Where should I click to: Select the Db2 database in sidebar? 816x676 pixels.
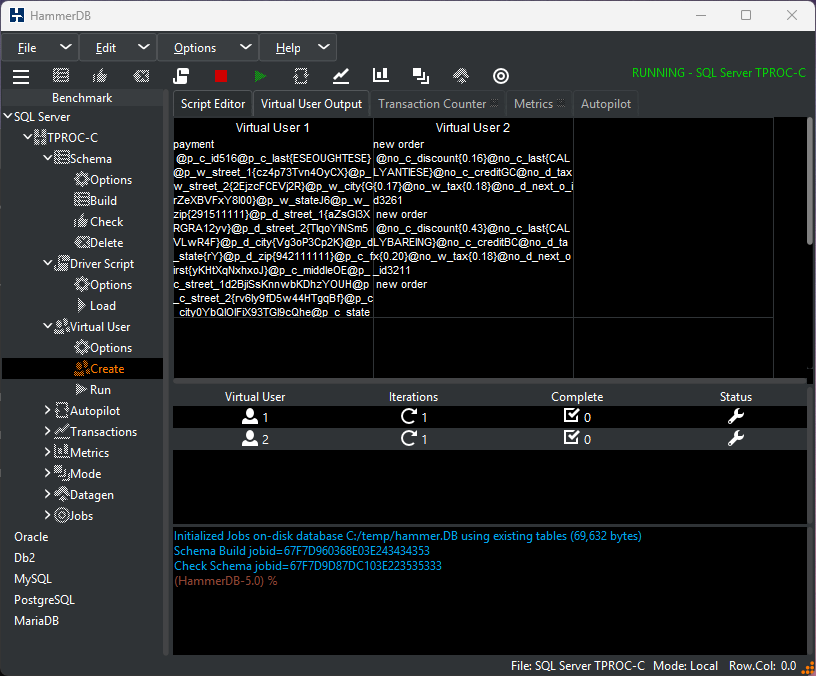point(24,557)
